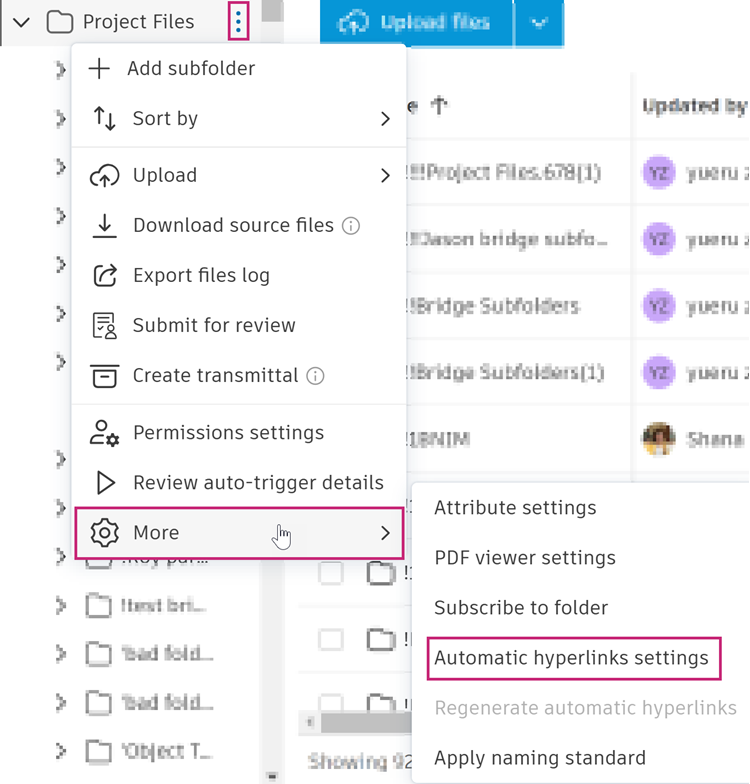
Task: Expand the Sort by submenu
Action: [385, 119]
